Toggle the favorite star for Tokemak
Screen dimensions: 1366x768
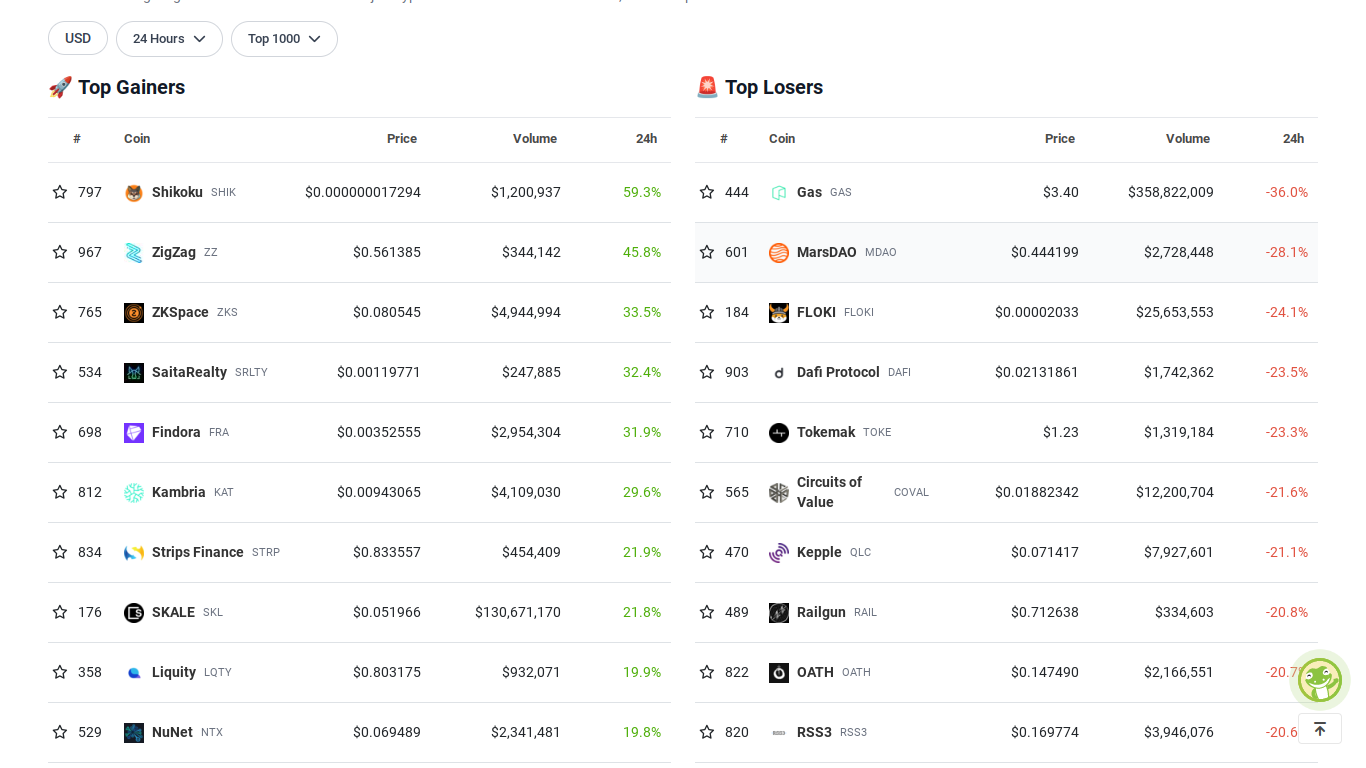(x=707, y=432)
